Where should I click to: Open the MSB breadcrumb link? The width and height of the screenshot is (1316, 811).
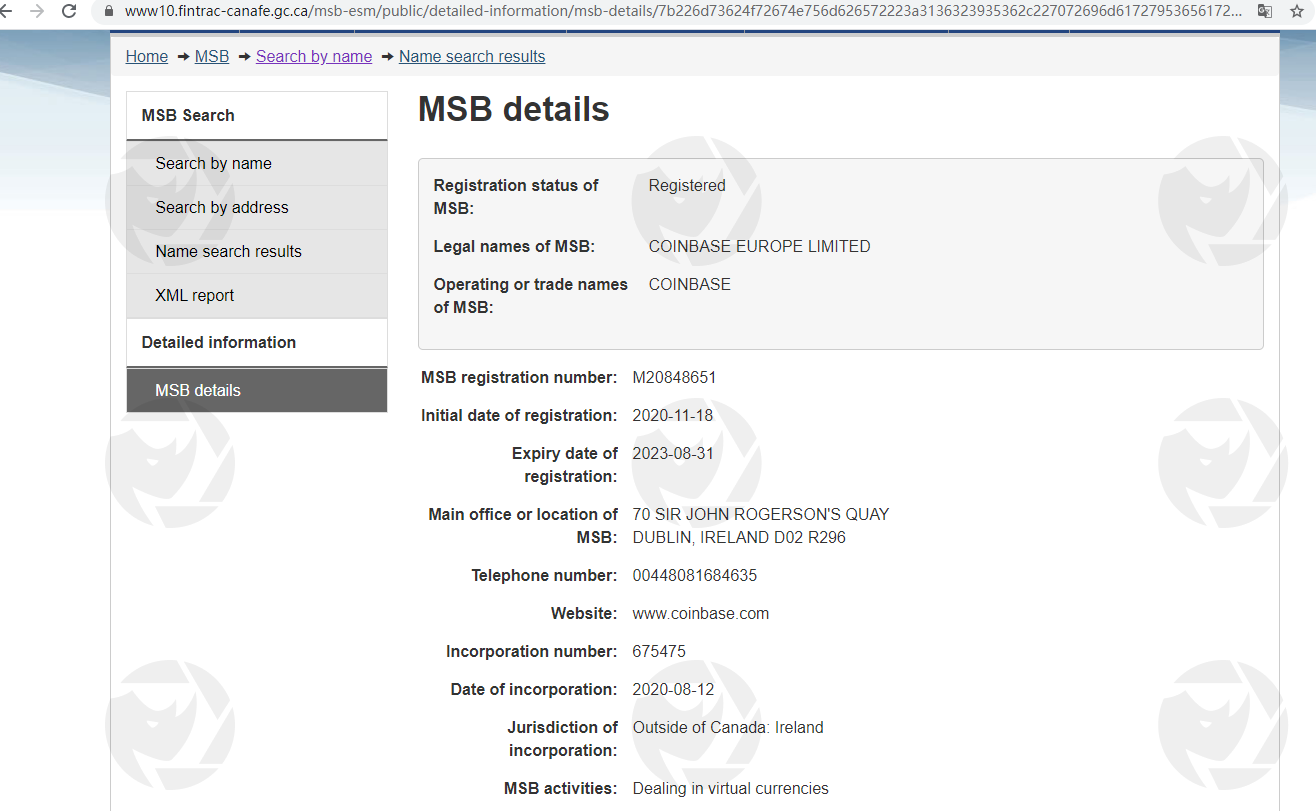pyautogui.click(x=212, y=56)
